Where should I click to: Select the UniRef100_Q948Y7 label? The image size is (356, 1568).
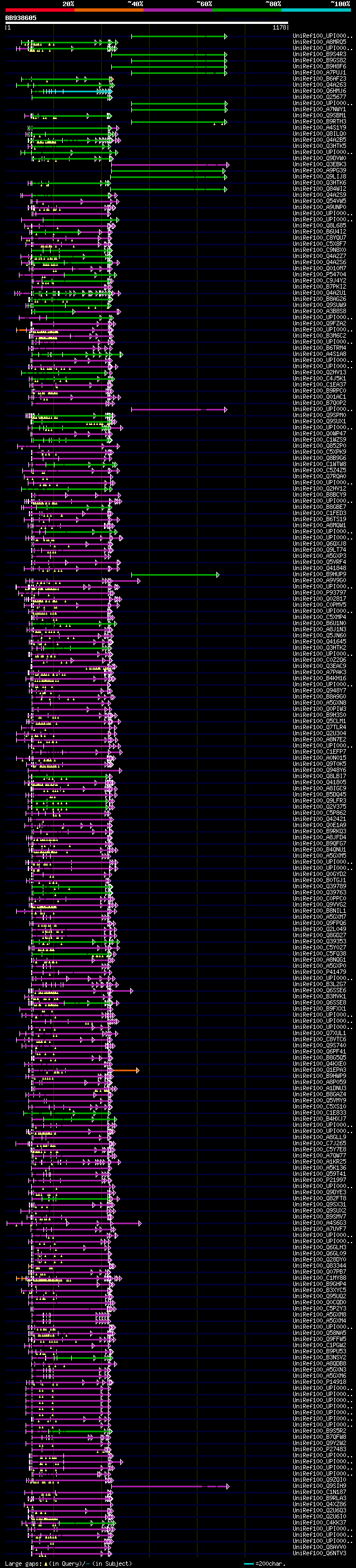pyautogui.click(x=319, y=691)
